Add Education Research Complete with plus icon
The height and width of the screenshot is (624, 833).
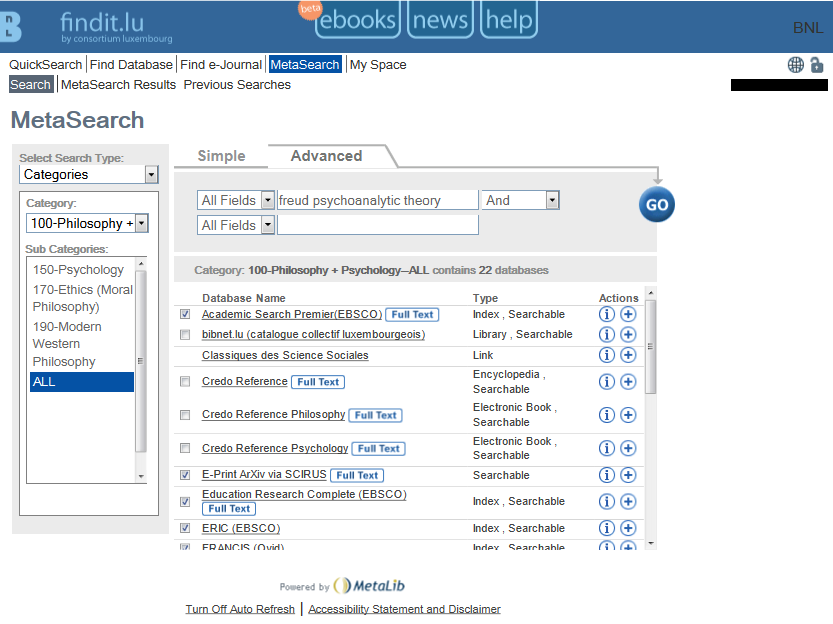pos(628,501)
